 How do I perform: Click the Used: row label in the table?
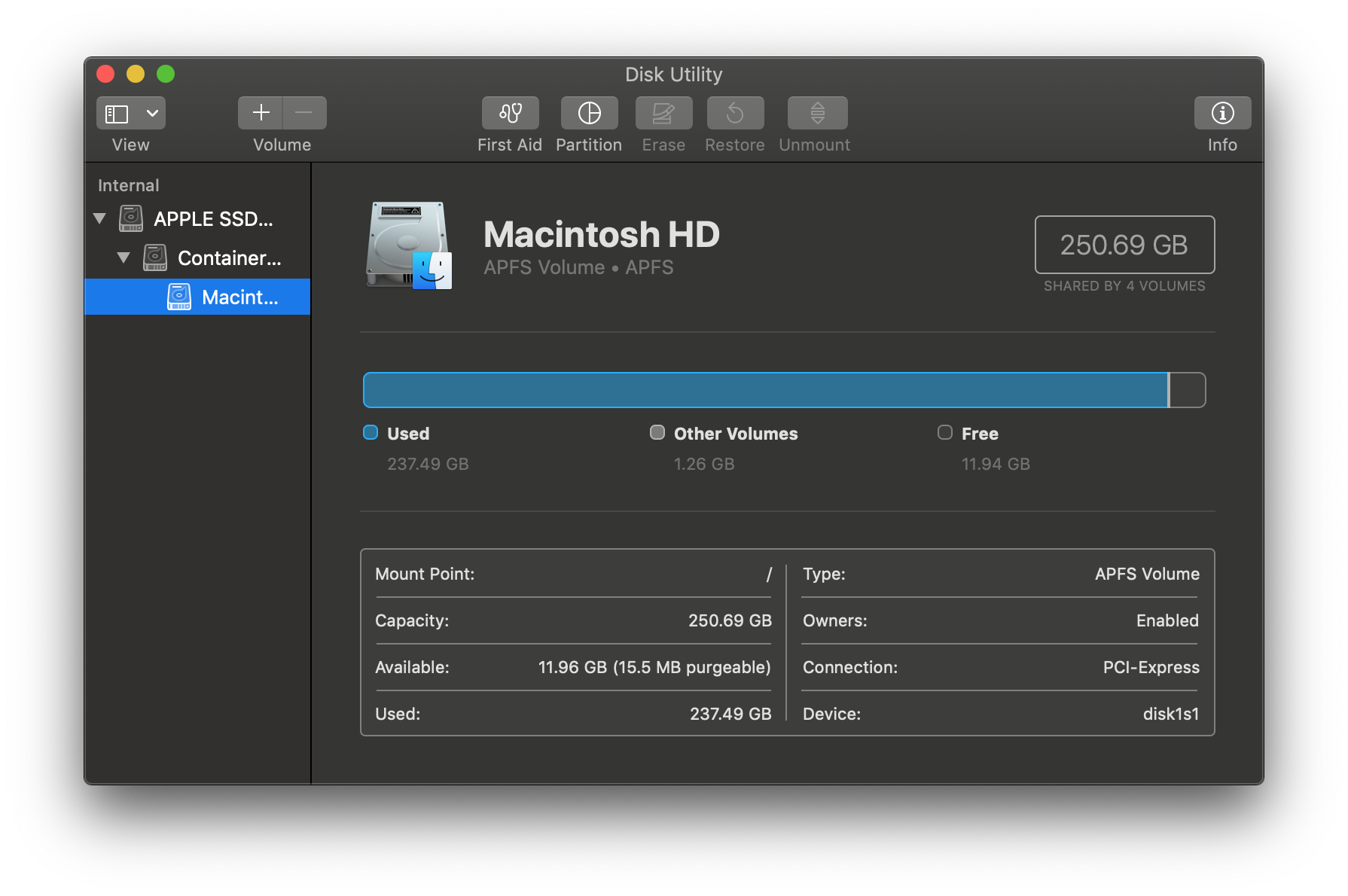coord(398,715)
